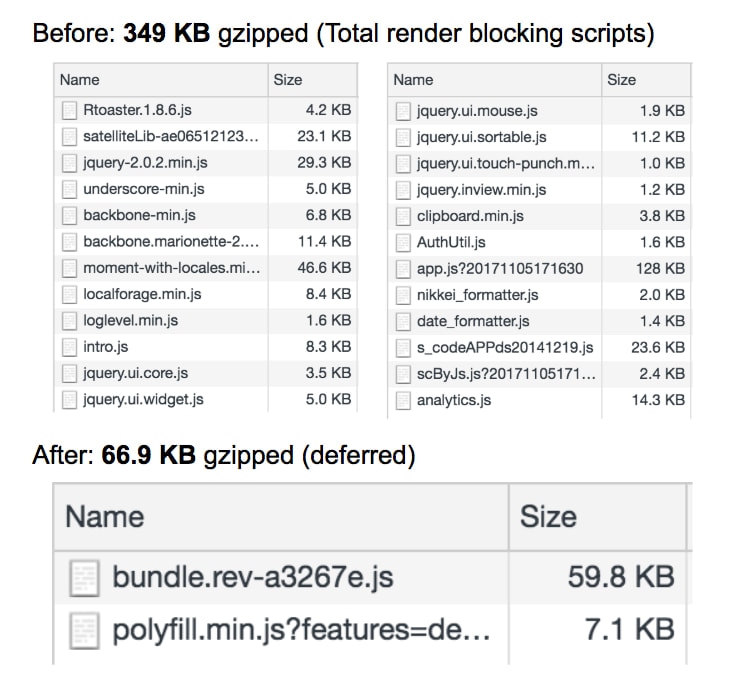Click file icon next to polyfill.min.js

pos(84,629)
